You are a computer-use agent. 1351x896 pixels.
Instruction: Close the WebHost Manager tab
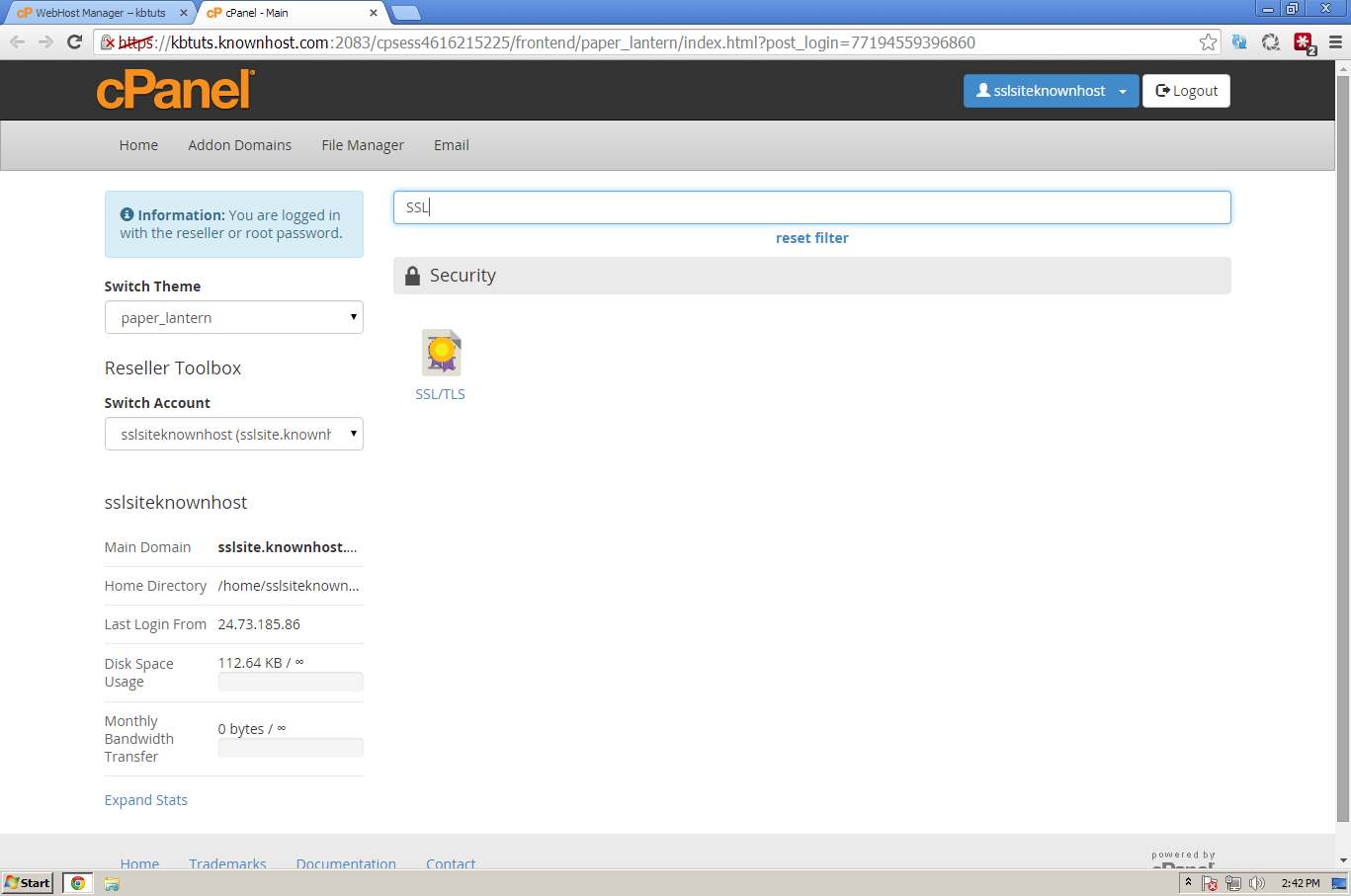[x=183, y=13]
